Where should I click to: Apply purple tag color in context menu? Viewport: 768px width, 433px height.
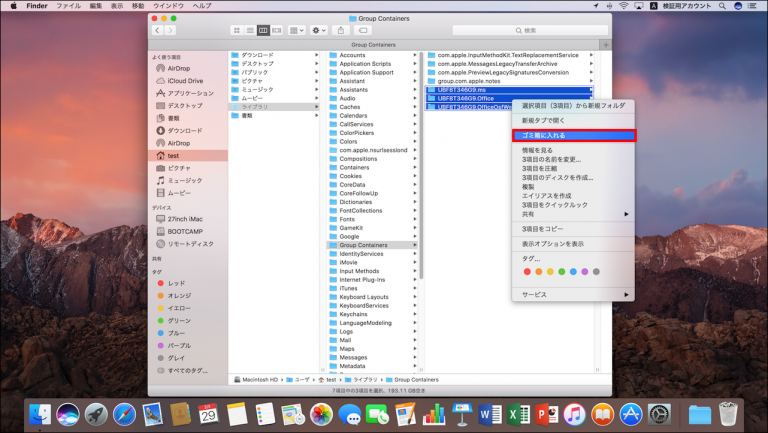coord(585,272)
